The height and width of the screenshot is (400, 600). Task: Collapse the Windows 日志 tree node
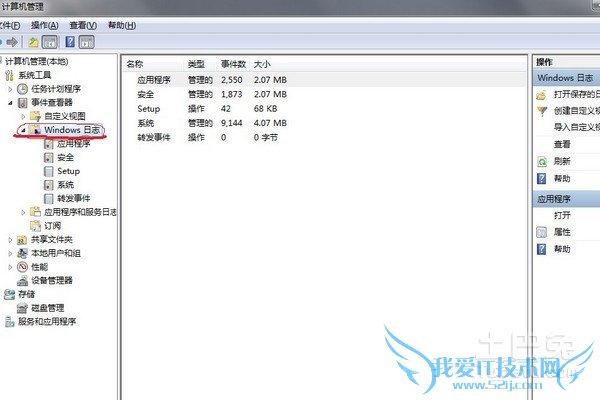[x=23, y=130]
